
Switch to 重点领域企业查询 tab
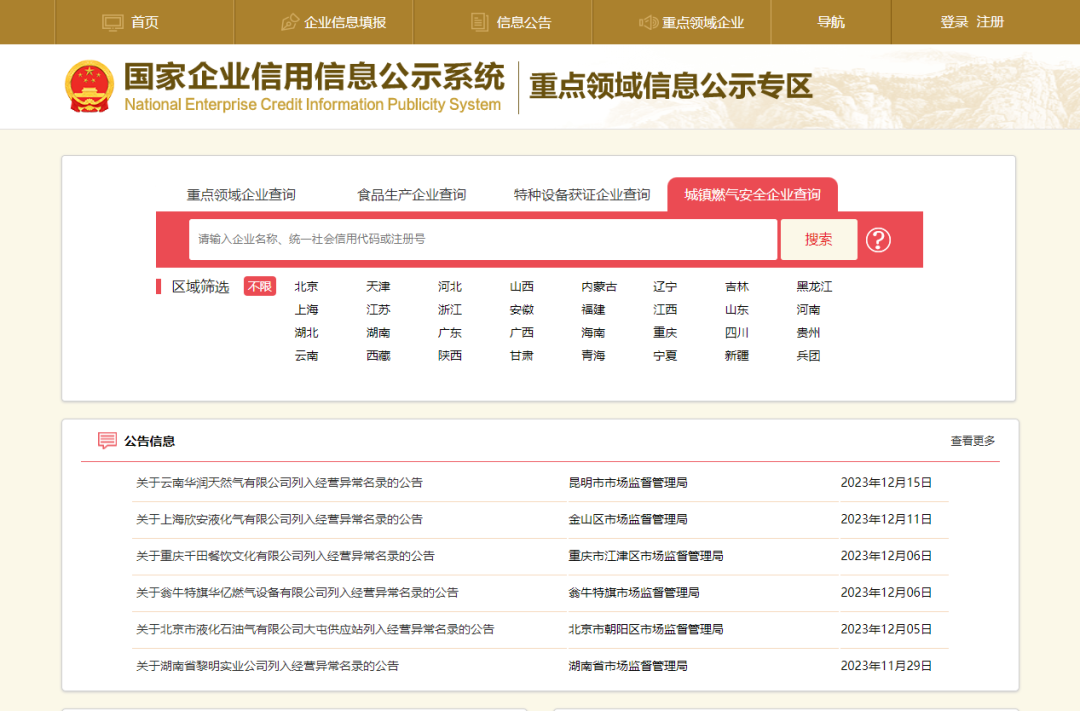click(x=241, y=195)
